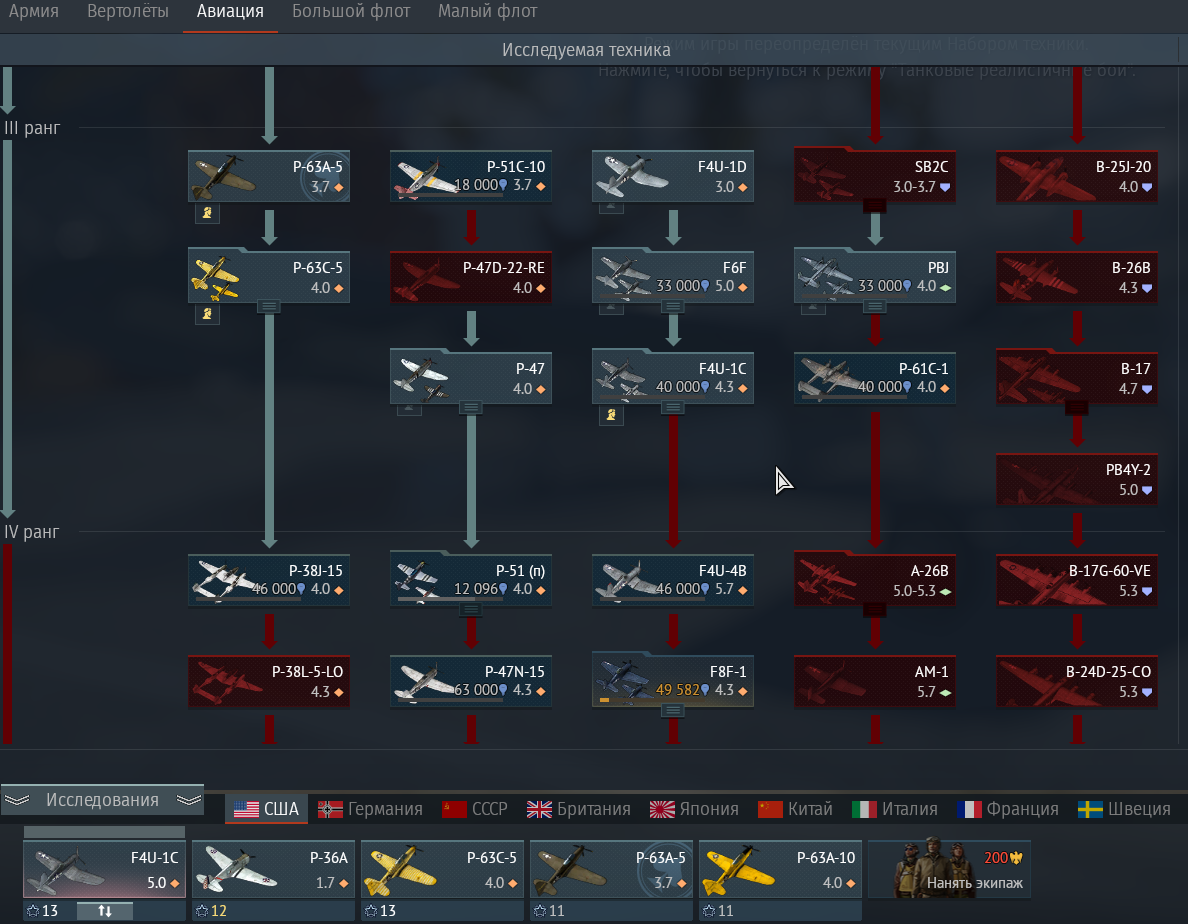The height and width of the screenshot is (924, 1188).
Task: Select the F6F aircraft group card
Action: tap(673, 277)
